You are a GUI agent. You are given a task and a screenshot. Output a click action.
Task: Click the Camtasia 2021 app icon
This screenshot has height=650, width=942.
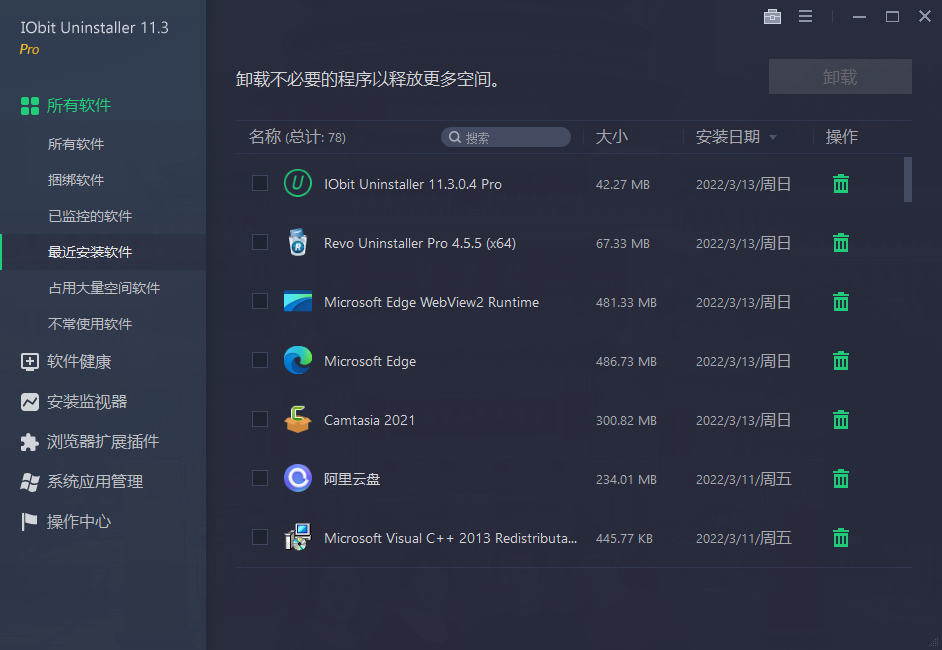click(297, 419)
